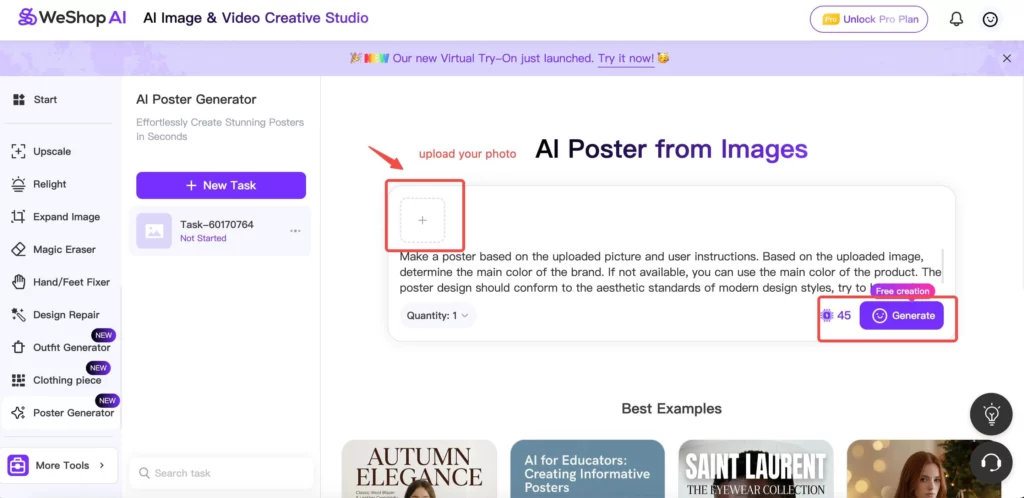Click the Expand Image crop icon
1024x498 pixels.
click(x=18, y=217)
